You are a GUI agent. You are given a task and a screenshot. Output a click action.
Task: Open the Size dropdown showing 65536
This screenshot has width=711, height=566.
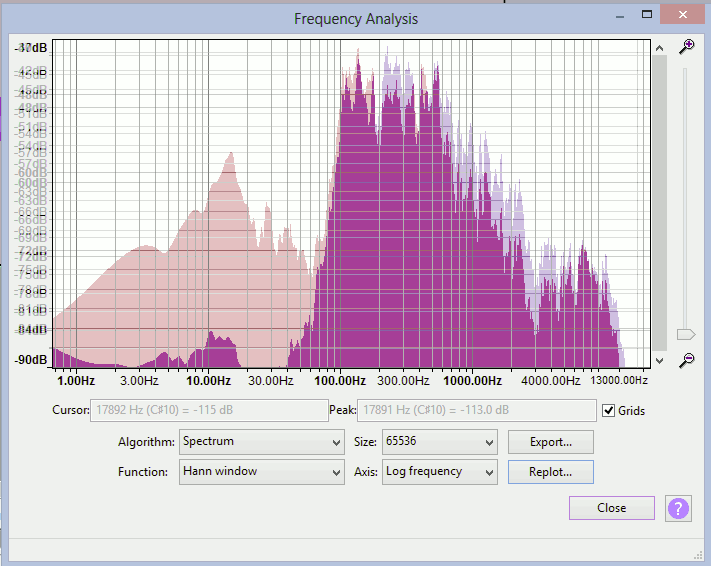439,442
